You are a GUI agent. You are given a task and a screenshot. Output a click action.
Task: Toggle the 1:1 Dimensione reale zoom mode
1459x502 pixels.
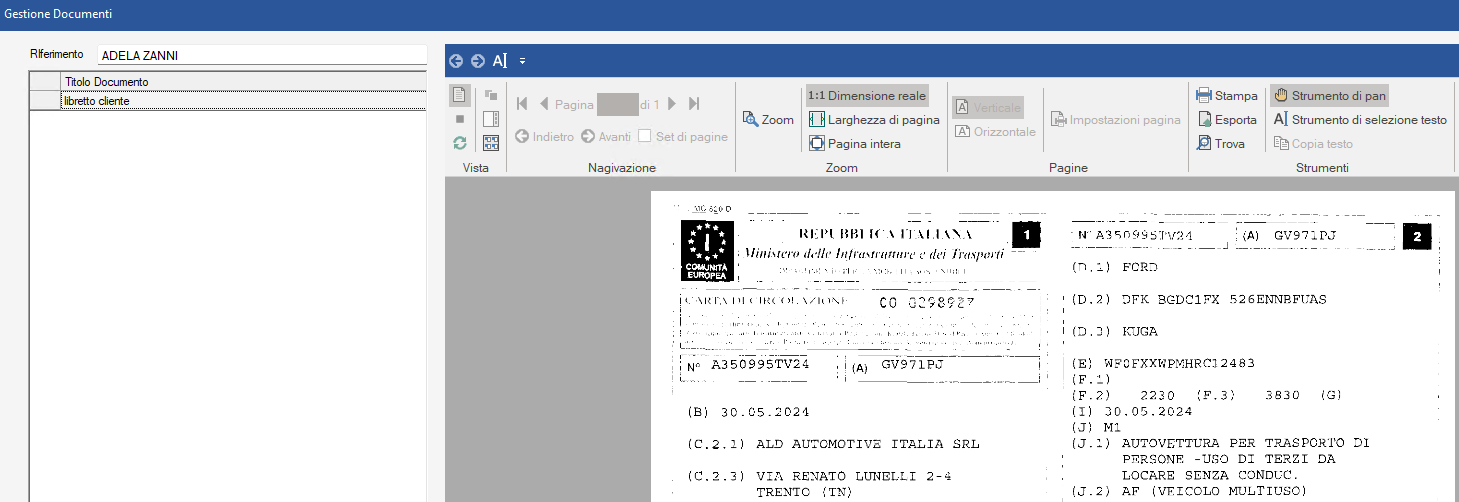point(867,95)
